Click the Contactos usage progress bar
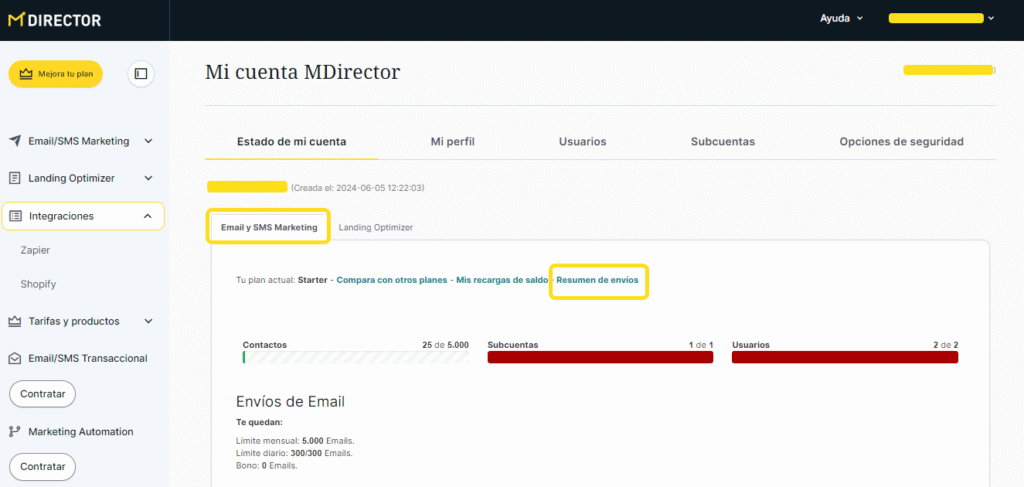This screenshot has width=1024, height=487. click(355, 357)
